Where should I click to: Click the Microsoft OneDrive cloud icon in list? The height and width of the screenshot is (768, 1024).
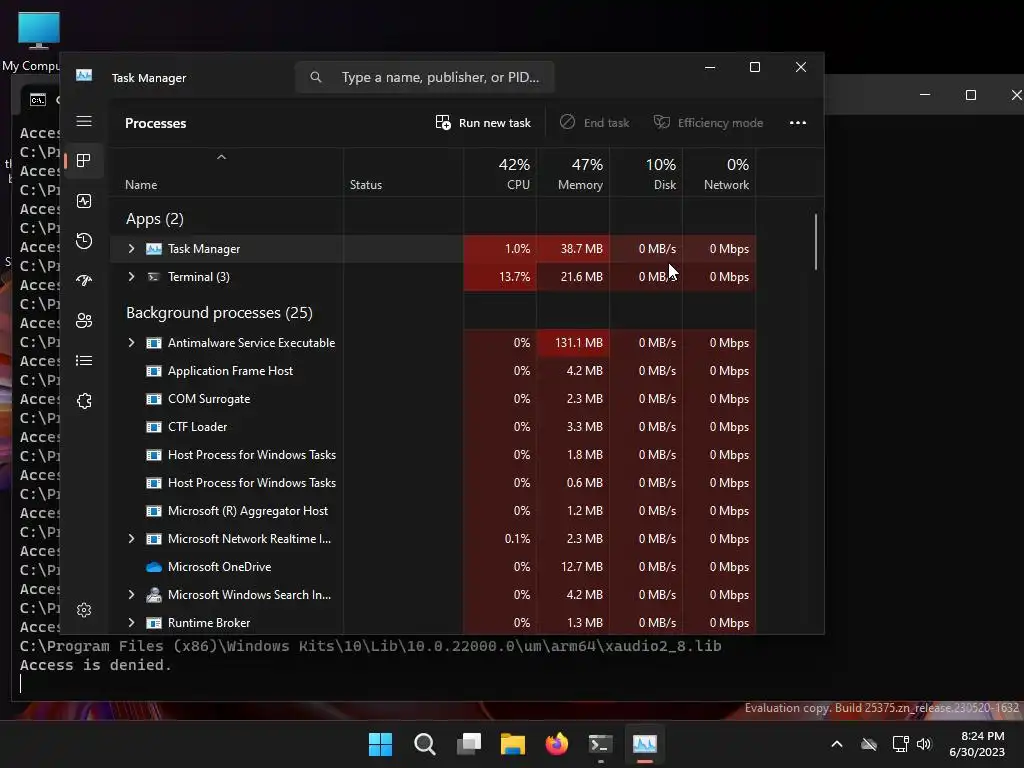[x=153, y=567]
